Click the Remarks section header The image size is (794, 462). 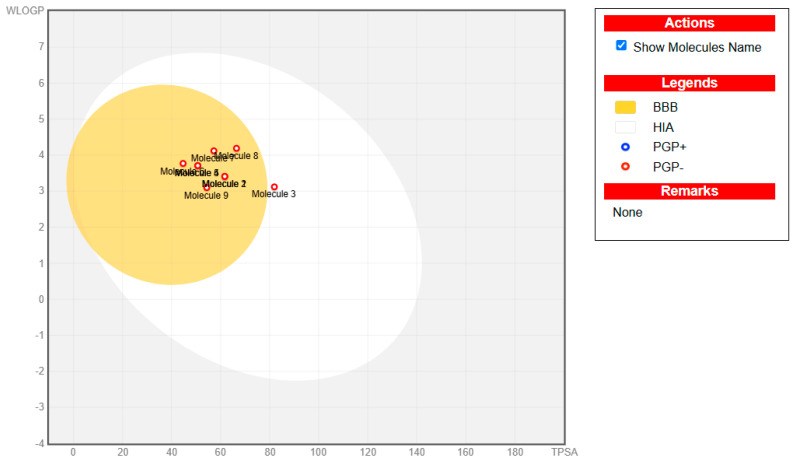click(689, 191)
